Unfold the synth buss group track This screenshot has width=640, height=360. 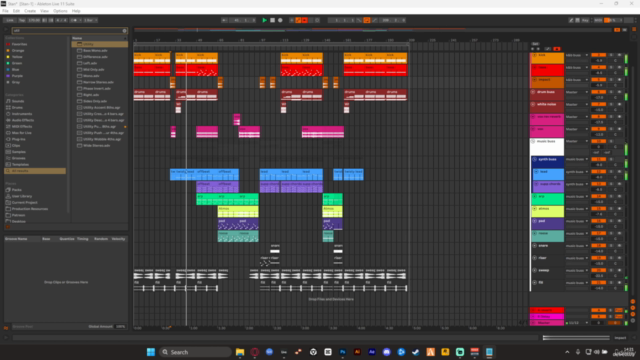[535, 160]
